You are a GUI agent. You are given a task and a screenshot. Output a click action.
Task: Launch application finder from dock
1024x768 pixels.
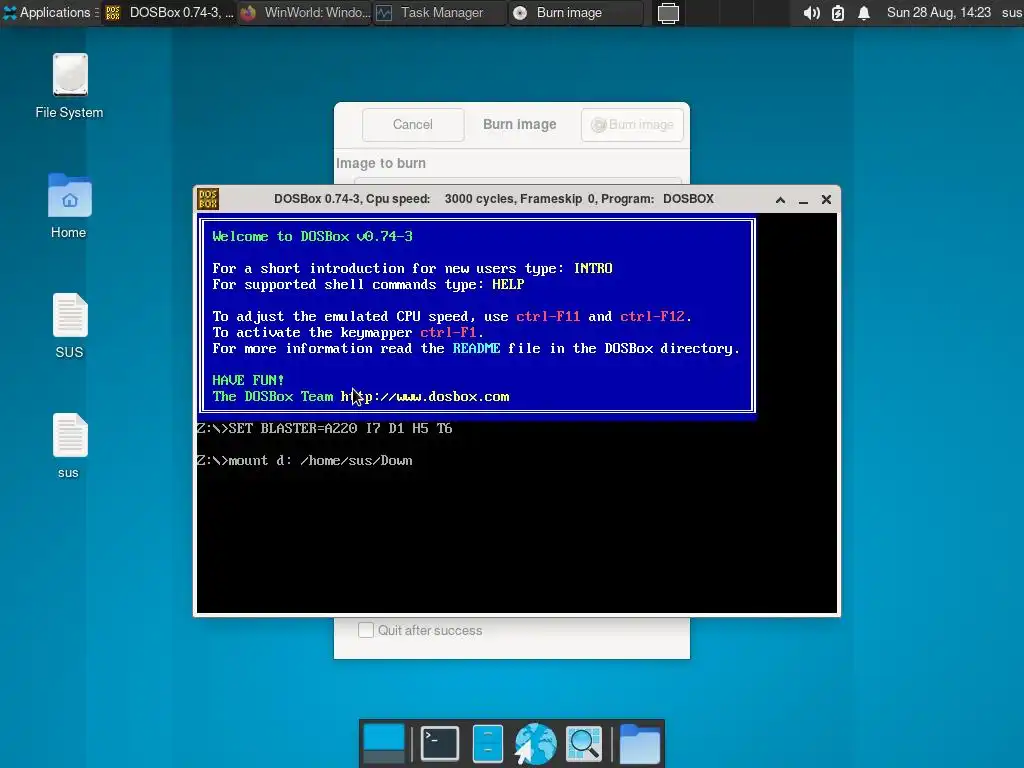(584, 743)
